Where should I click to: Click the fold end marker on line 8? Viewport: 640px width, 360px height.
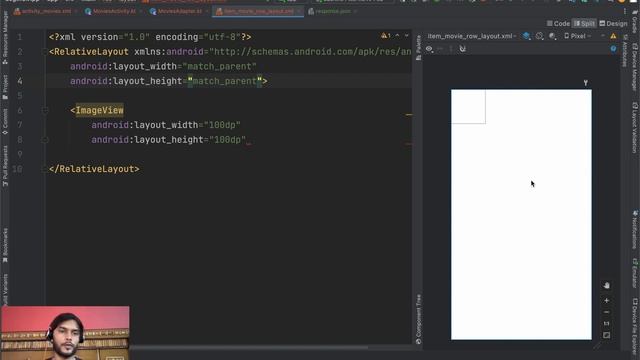(x=45, y=140)
